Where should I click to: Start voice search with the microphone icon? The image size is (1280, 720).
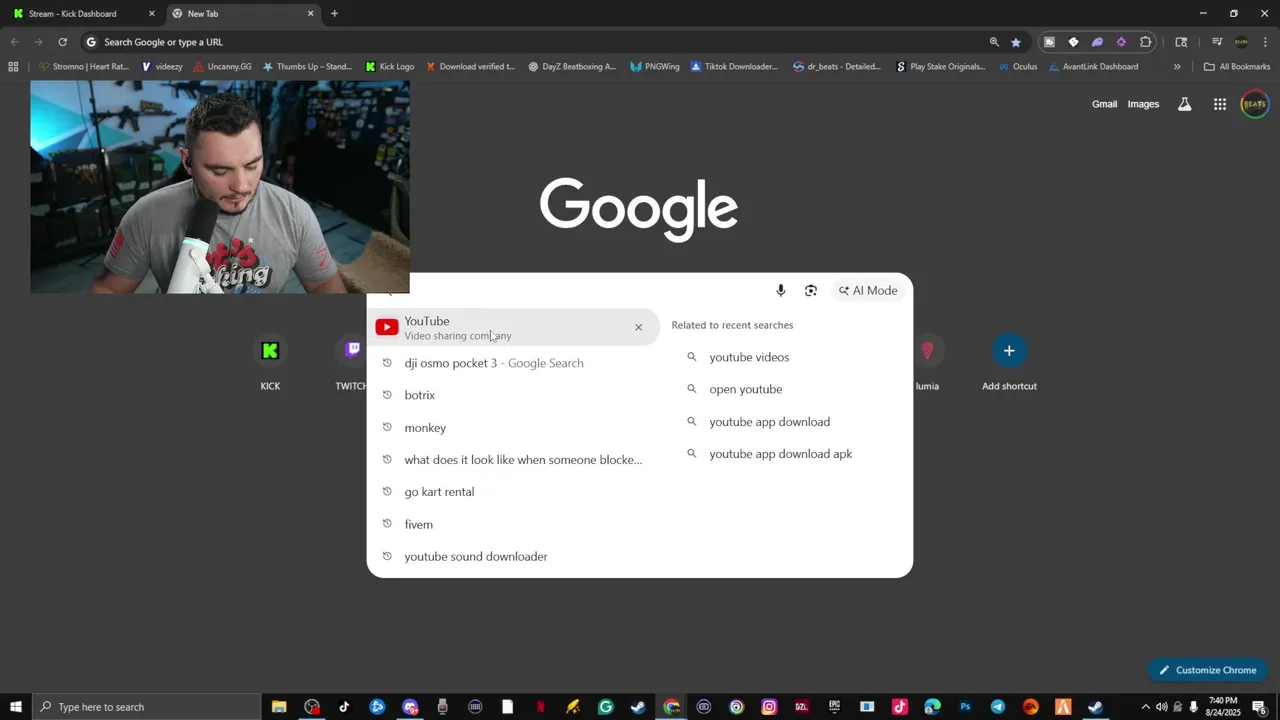click(x=781, y=290)
